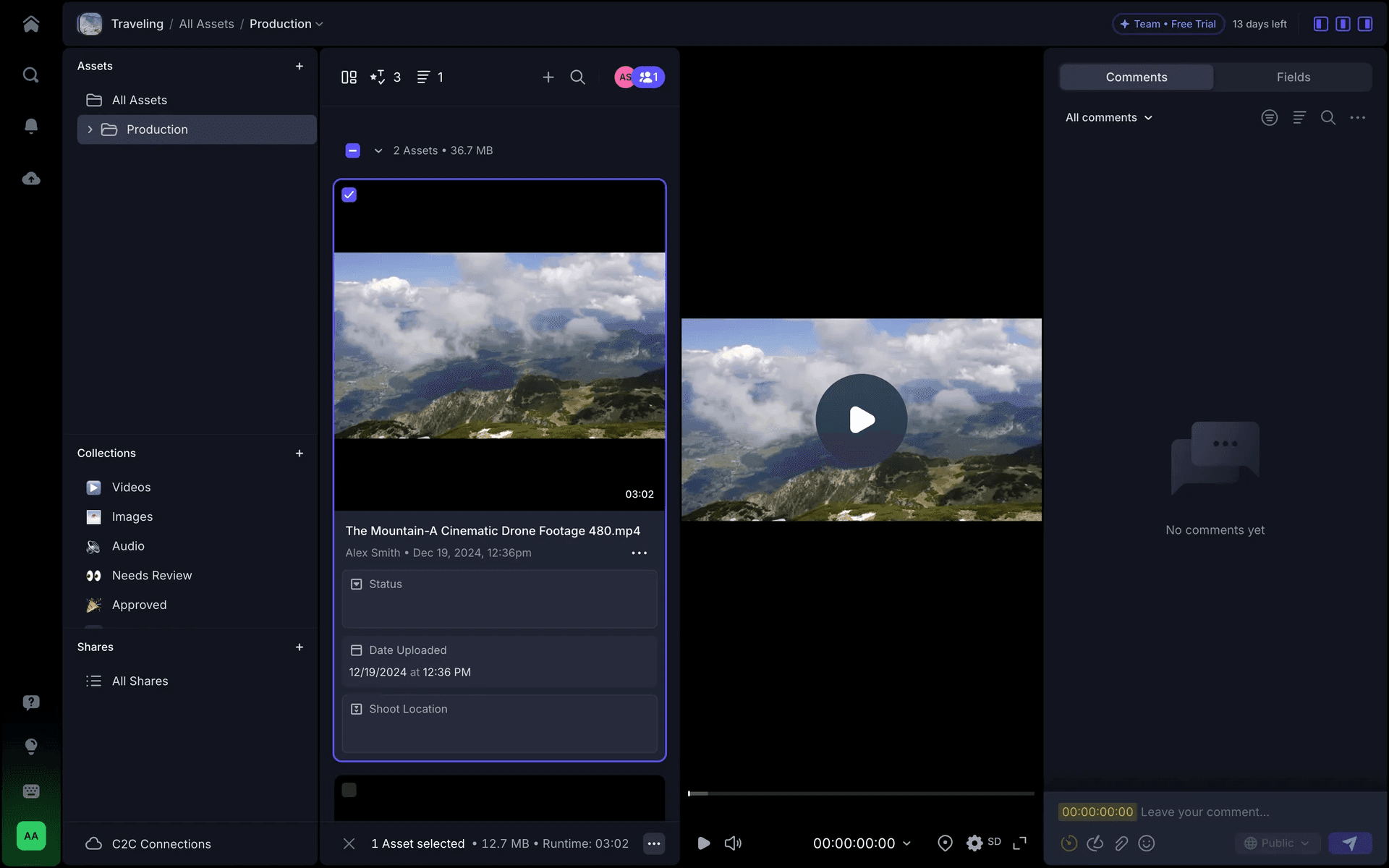Select the second asset's checkbox
The image size is (1389, 868).
349,790
